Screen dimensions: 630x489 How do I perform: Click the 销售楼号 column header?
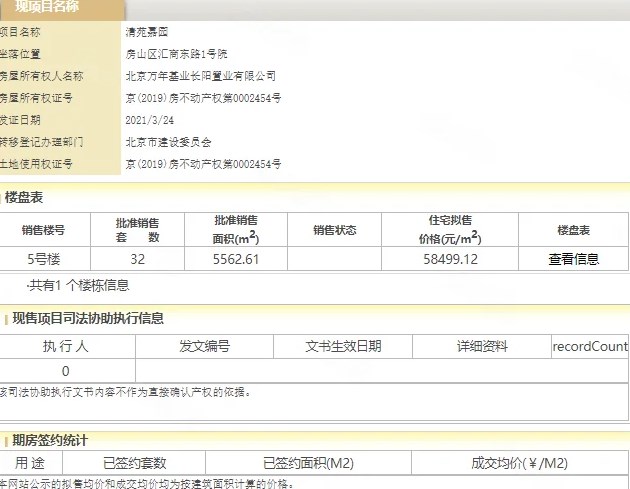point(44,230)
